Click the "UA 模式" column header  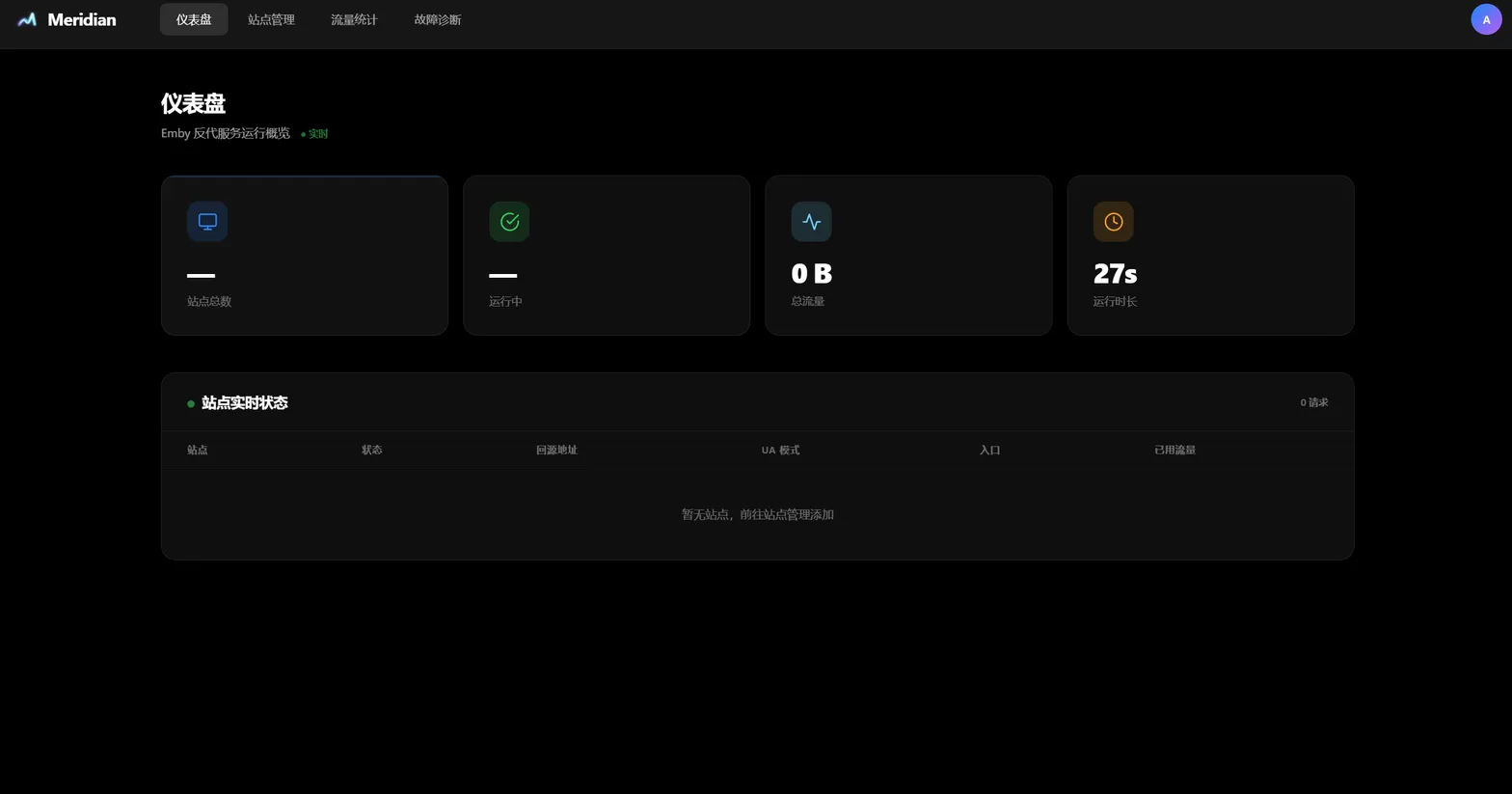coord(780,450)
